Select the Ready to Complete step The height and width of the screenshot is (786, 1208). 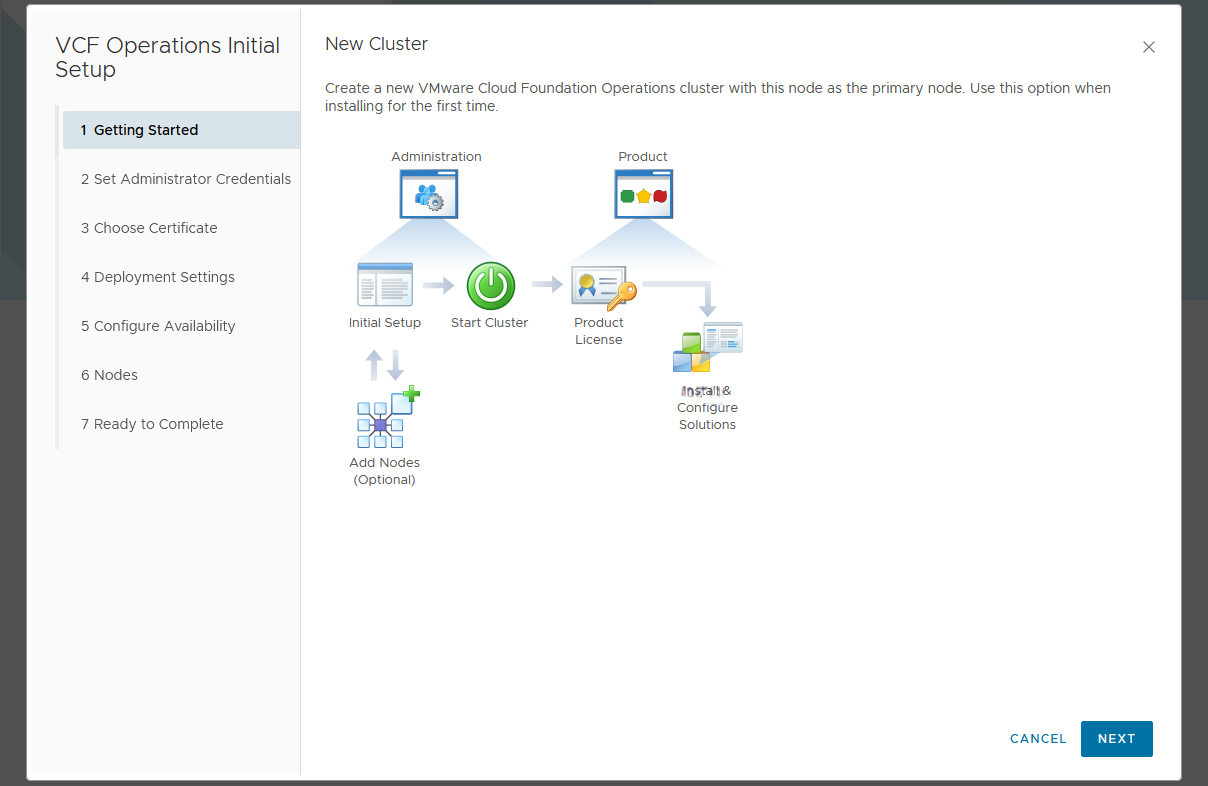[152, 424]
